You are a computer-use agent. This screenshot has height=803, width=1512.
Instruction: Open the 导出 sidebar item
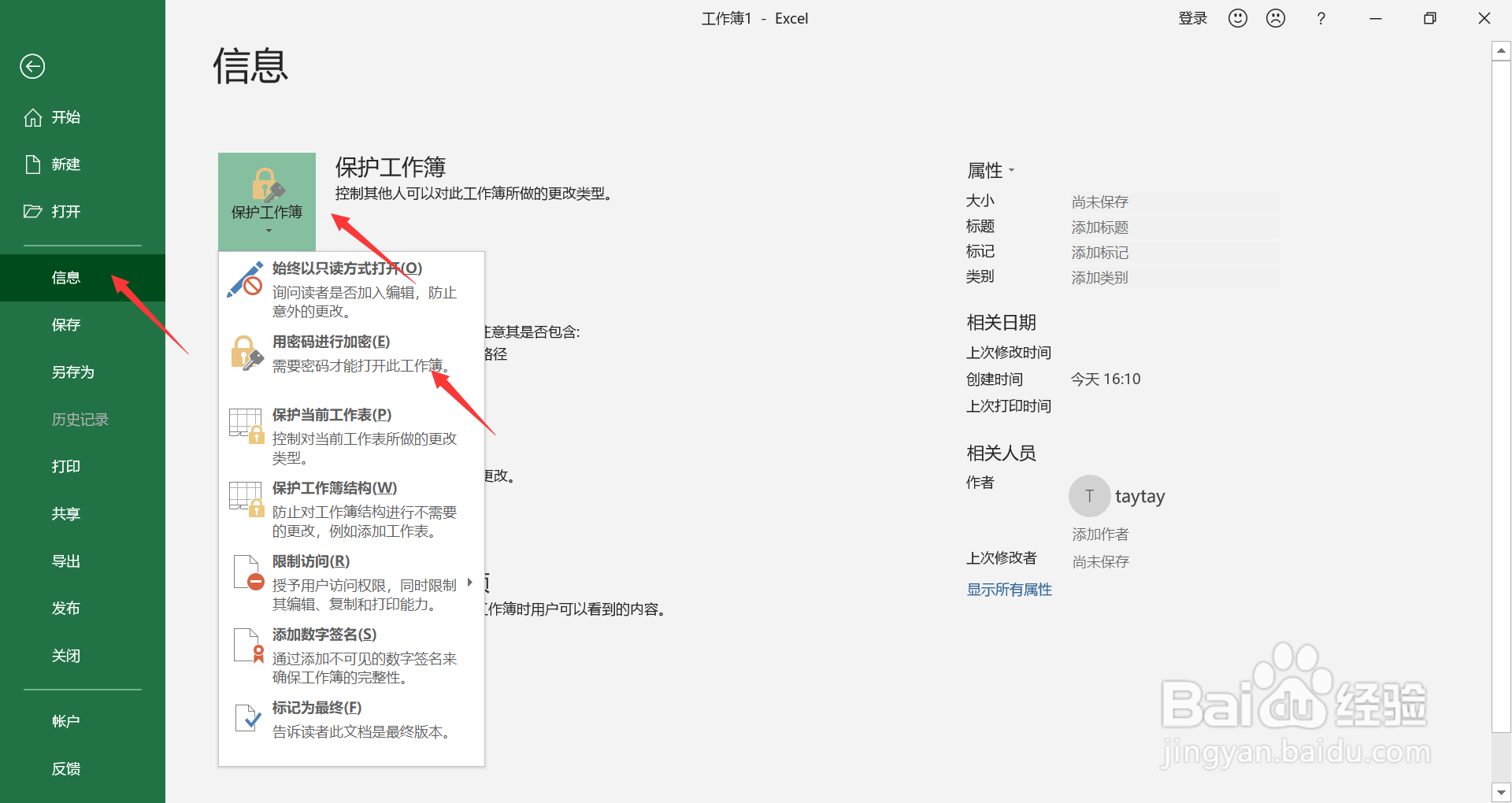tap(83, 561)
